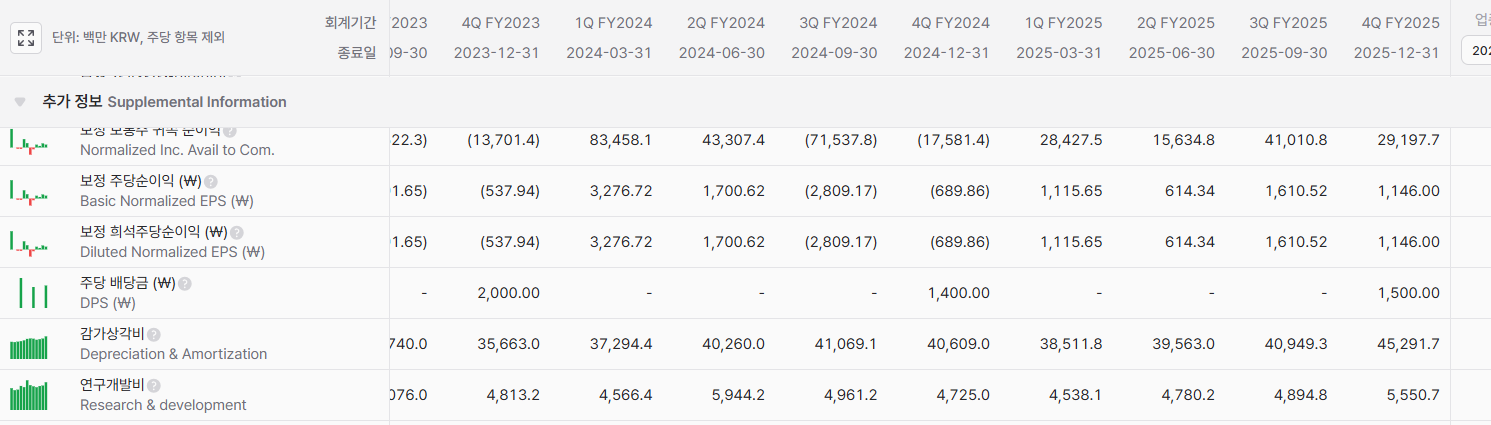Click the fullscreen expand icon
The image size is (1491, 425).
(x=26, y=38)
